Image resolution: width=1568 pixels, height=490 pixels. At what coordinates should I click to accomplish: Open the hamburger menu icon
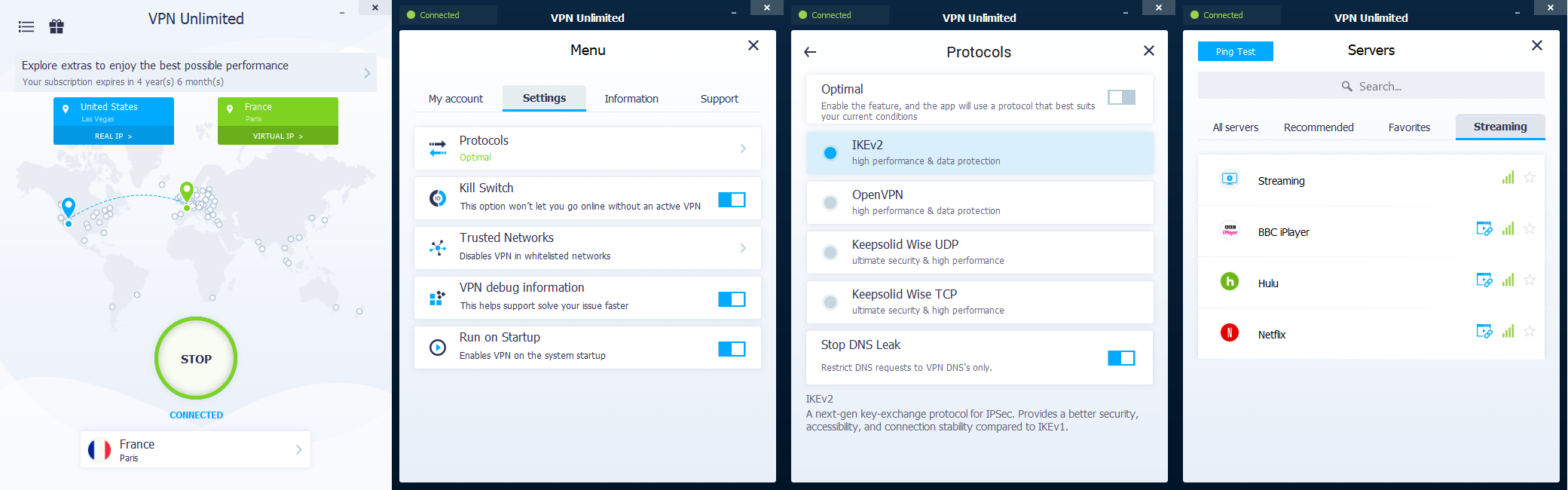[26, 27]
